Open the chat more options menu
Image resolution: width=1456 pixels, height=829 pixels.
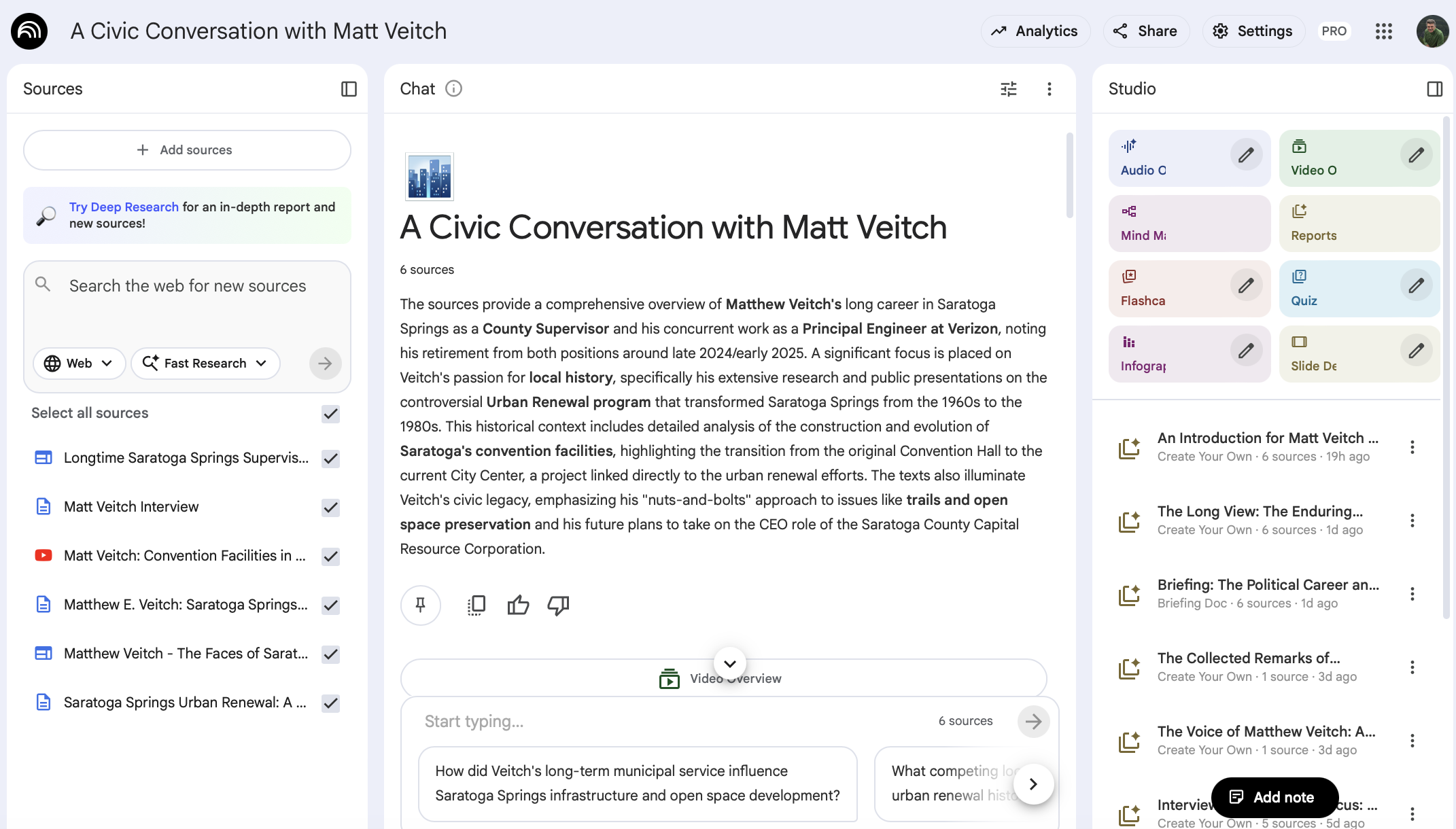[1050, 89]
